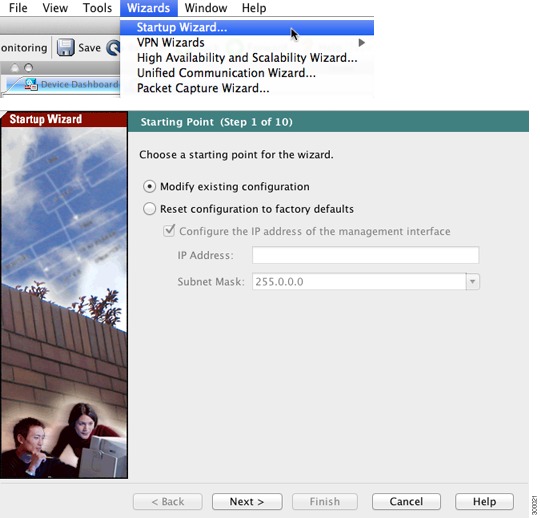Open the Subnet Mask dropdown arrow

pyautogui.click(x=472, y=282)
